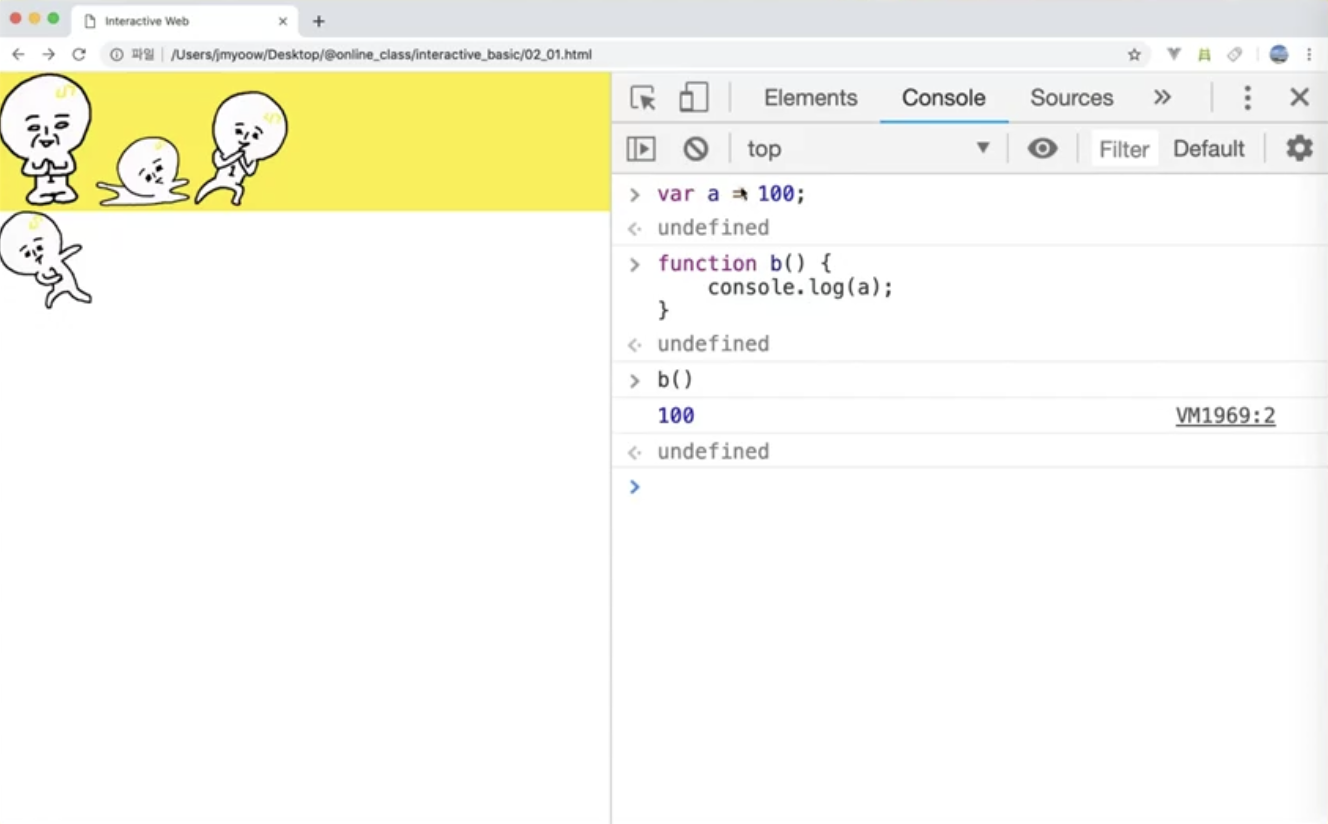Show more DevTools tabs chevron
1328x824 pixels.
pos(1161,97)
